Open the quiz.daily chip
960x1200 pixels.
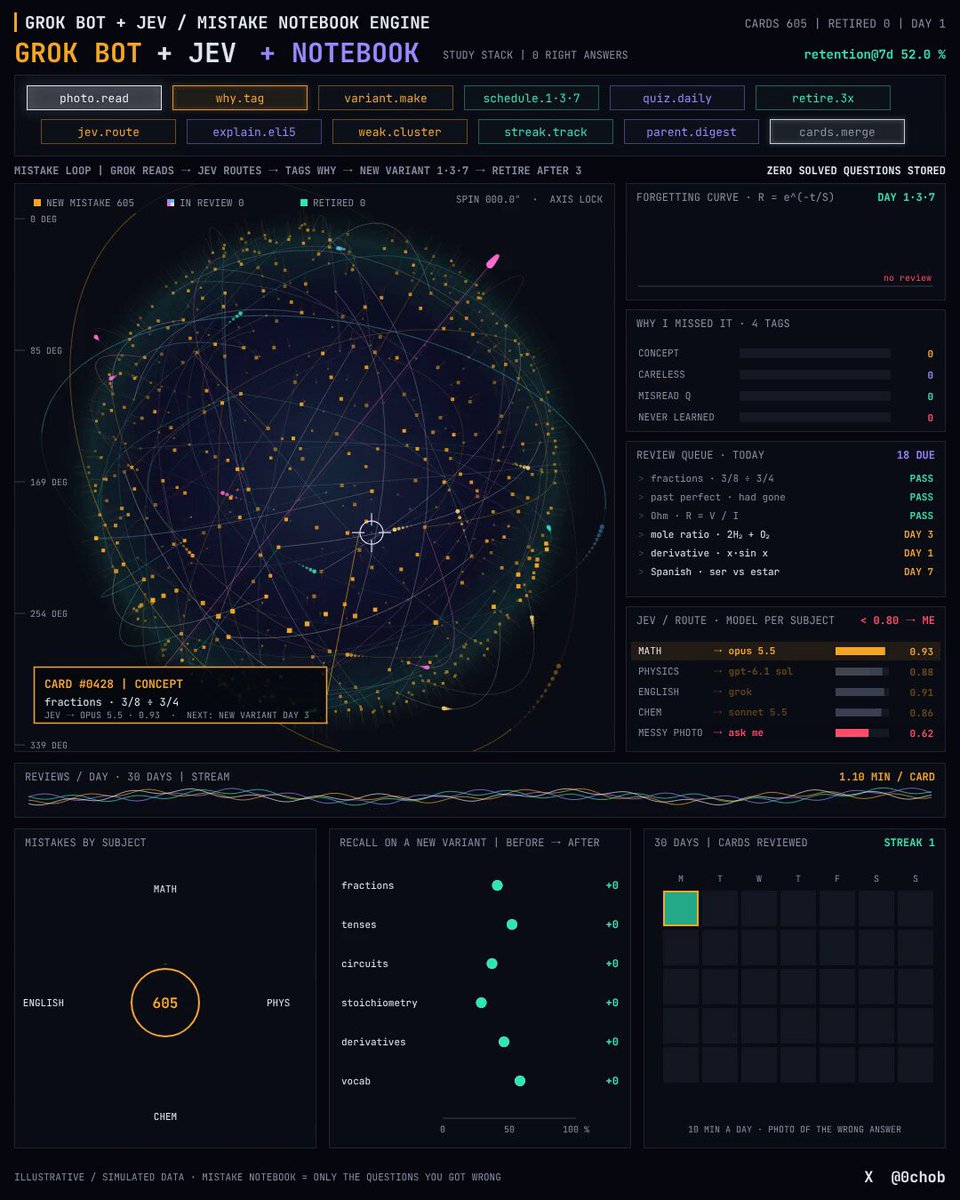click(678, 98)
